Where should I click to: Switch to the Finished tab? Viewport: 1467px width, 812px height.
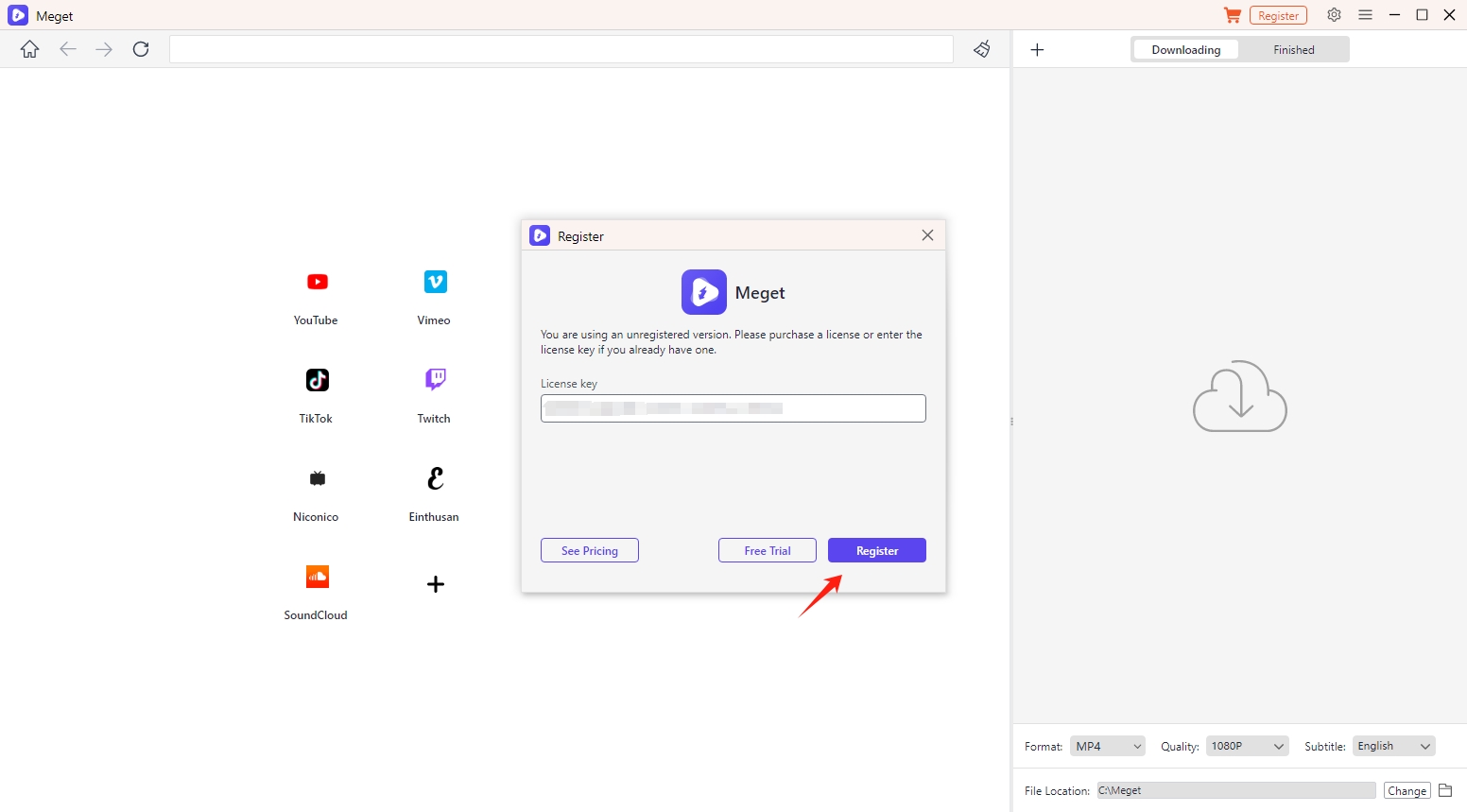[x=1293, y=50]
